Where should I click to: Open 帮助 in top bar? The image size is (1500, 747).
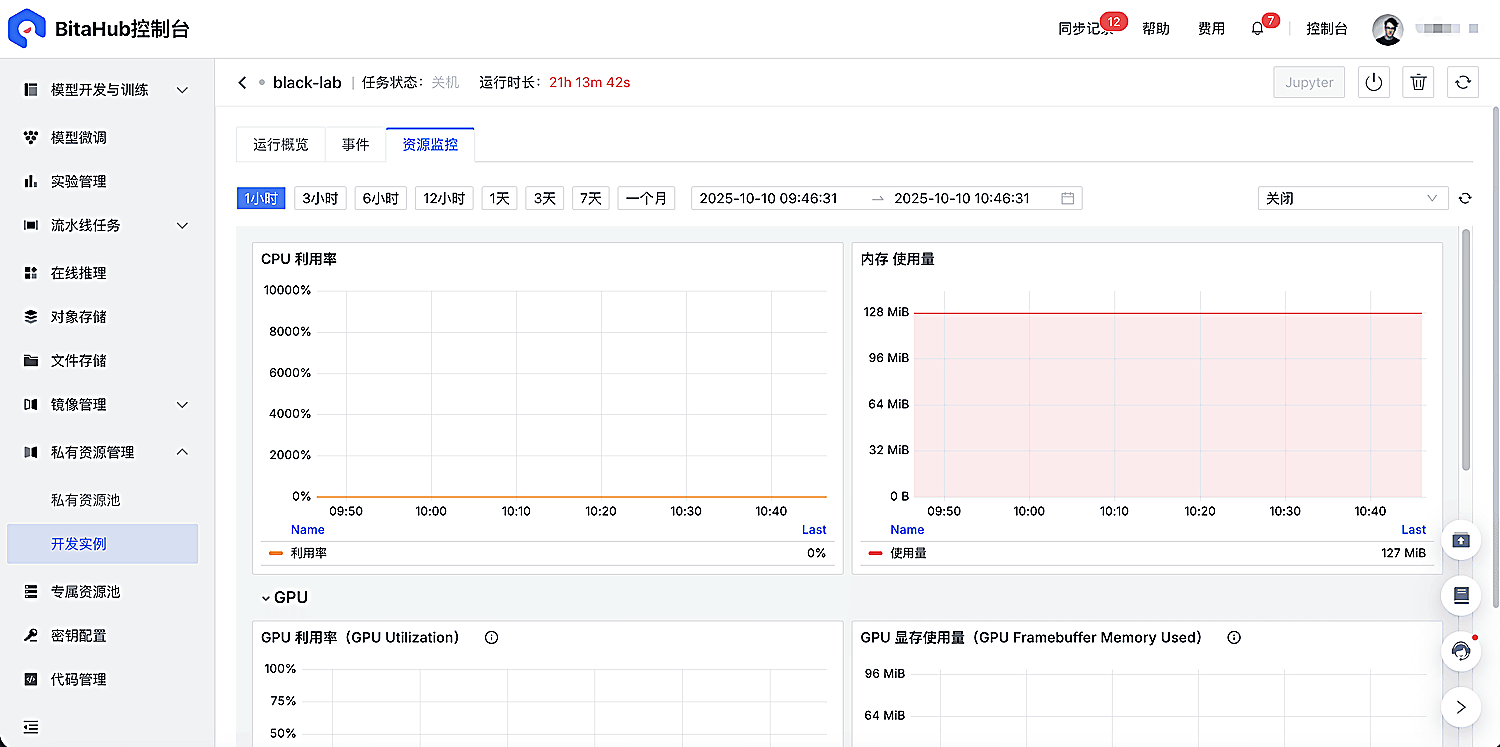pos(1156,29)
